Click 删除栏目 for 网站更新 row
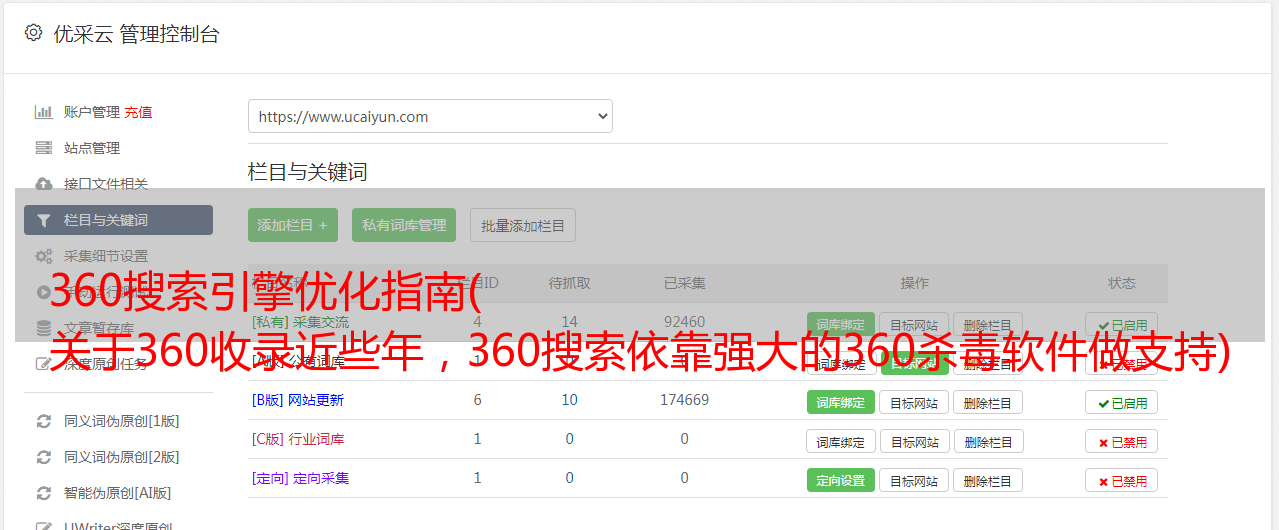The width and height of the screenshot is (1279, 530). tap(988, 402)
